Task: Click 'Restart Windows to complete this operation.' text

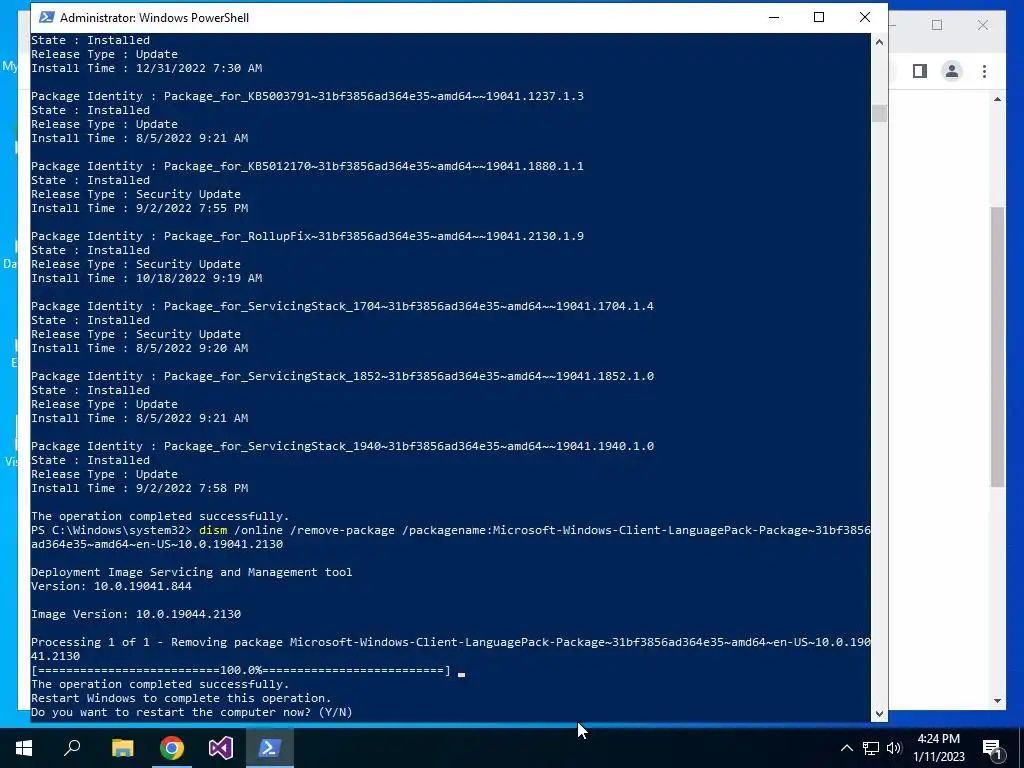Action: [x=181, y=698]
